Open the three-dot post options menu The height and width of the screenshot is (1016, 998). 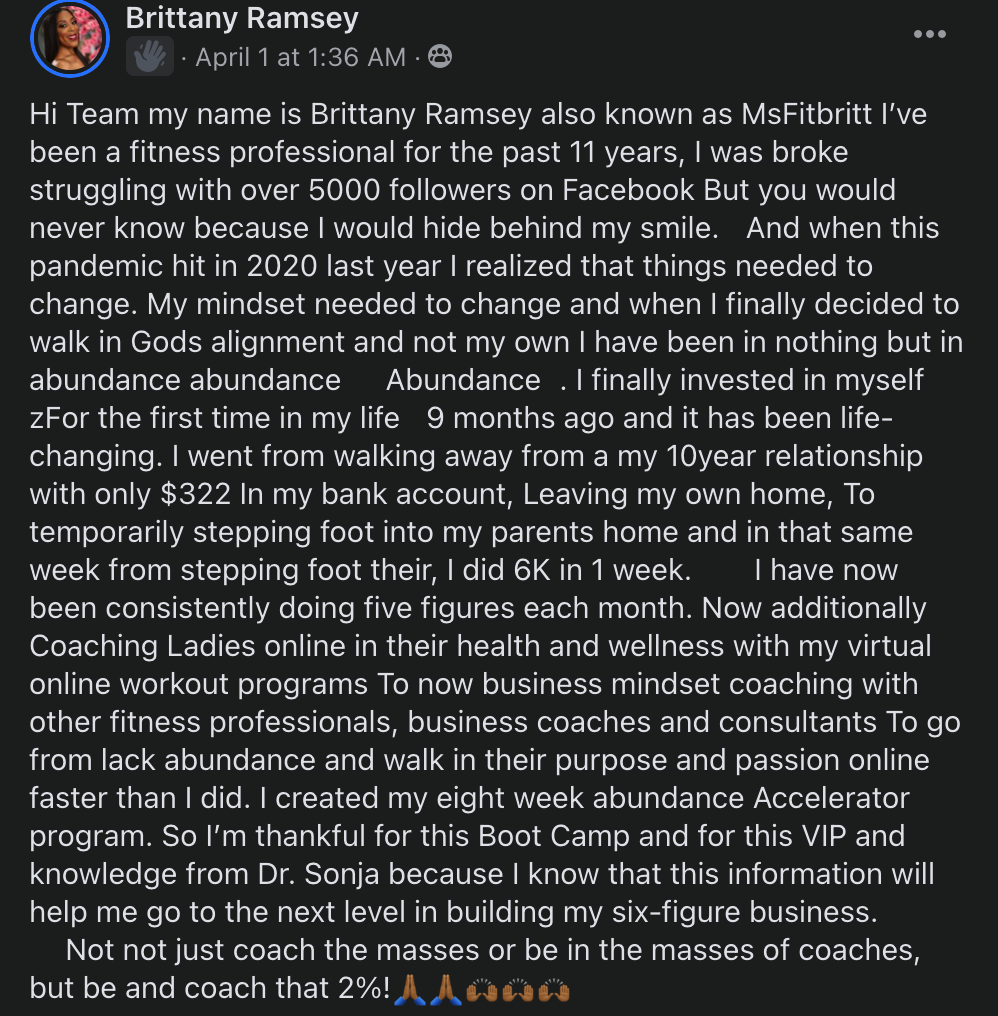pyautogui.click(x=929, y=34)
